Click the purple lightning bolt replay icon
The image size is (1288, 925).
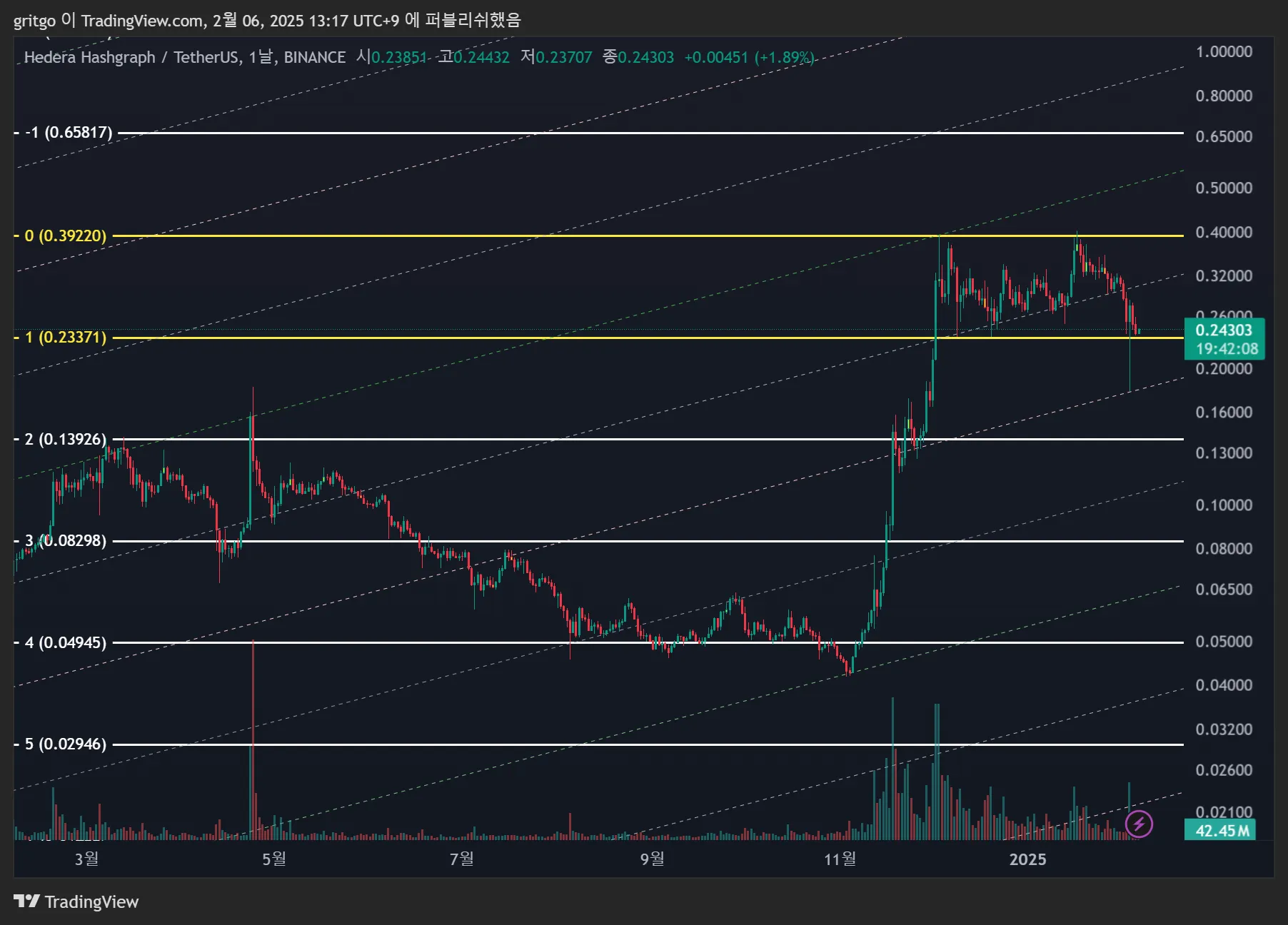[x=1139, y=824]
